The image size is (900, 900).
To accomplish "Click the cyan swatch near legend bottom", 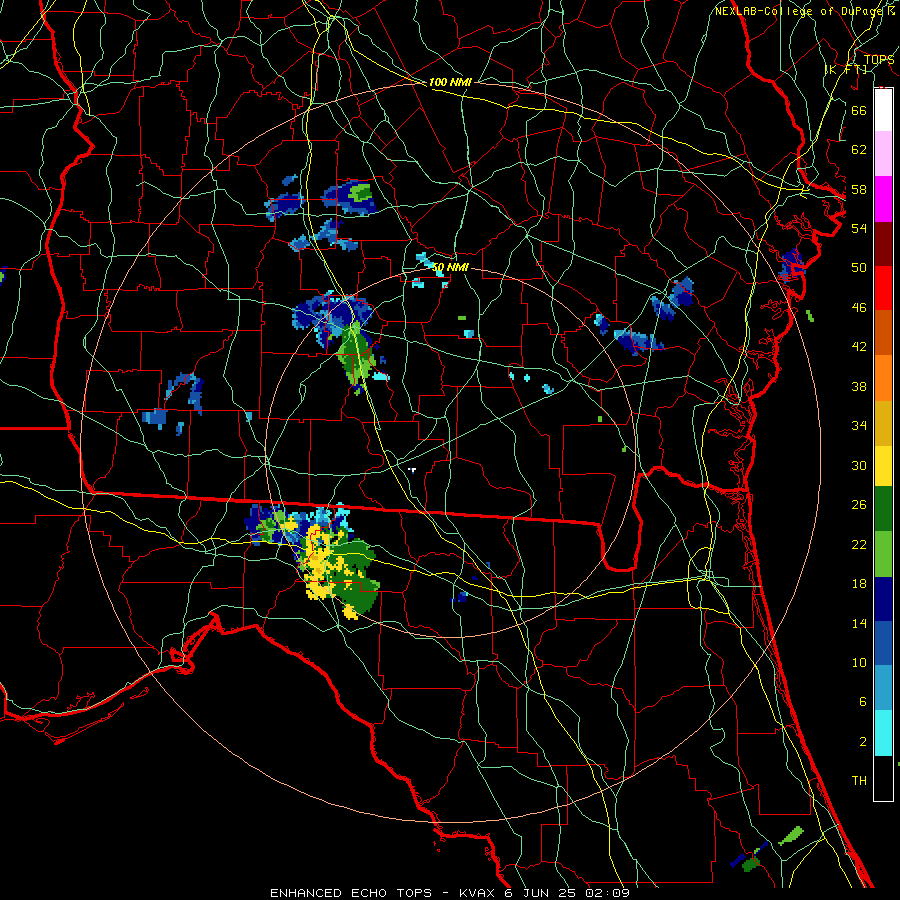I will [x=883, y=733].
